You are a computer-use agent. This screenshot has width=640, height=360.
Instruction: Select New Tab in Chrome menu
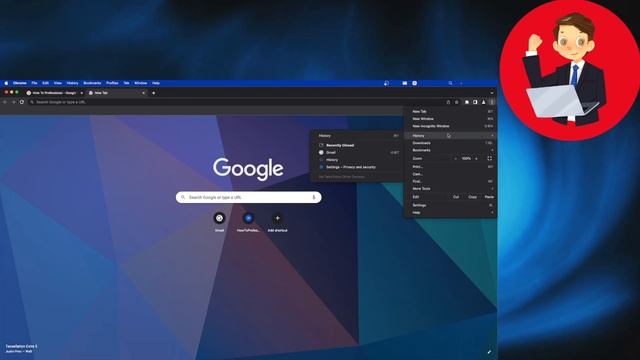[x=451, y=111]
